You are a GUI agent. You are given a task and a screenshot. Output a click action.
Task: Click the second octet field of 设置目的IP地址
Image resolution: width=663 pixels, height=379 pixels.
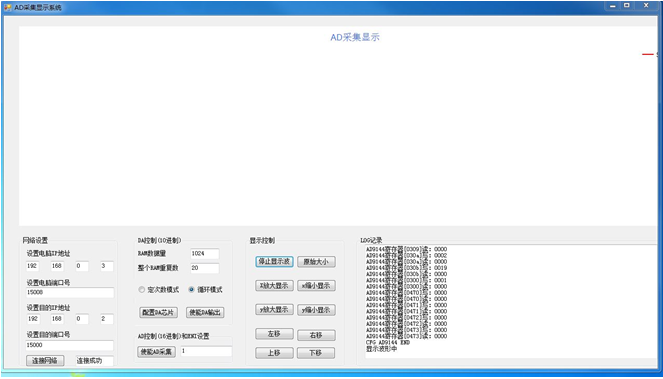click(58, 319)
